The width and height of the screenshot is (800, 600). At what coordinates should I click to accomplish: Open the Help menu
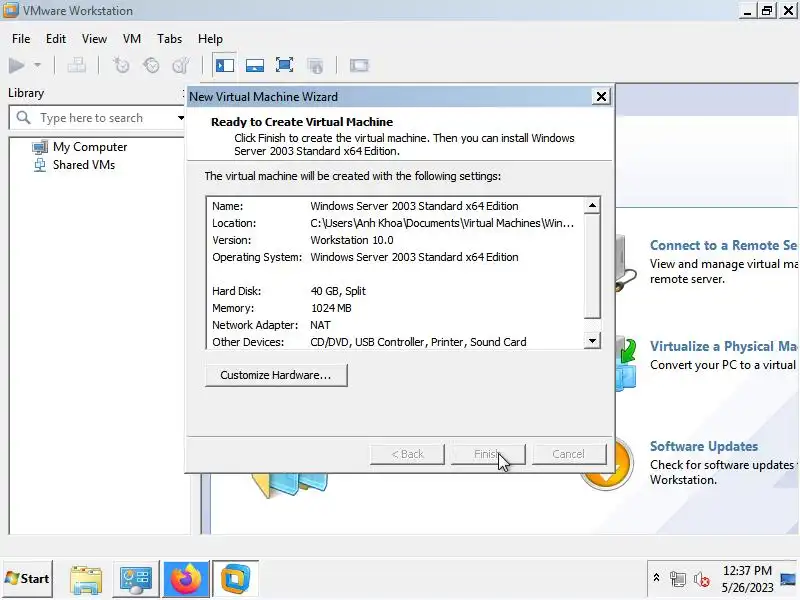point(210,39)
